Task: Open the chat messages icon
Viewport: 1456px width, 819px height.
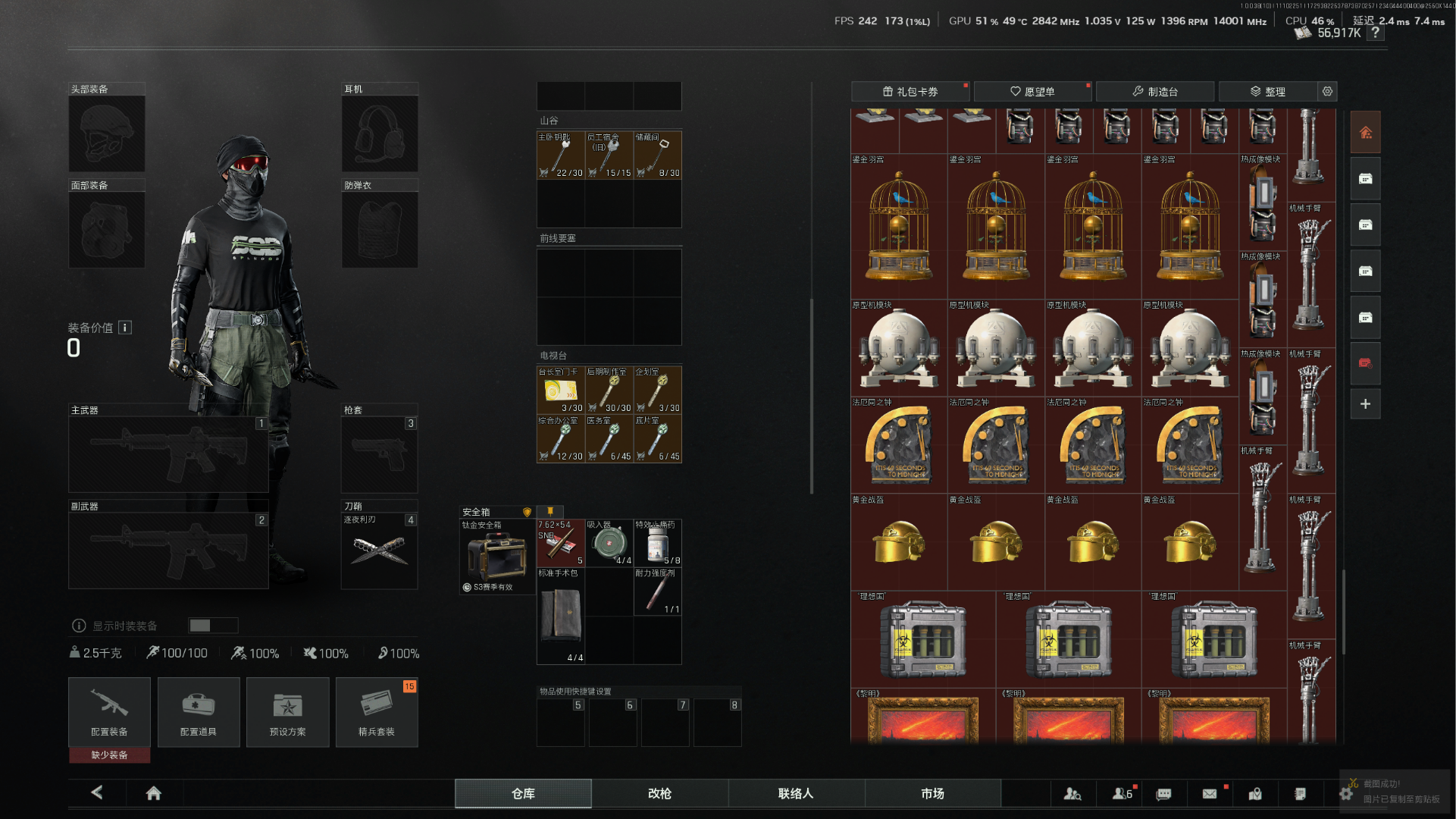Action: coord(1163,793)
